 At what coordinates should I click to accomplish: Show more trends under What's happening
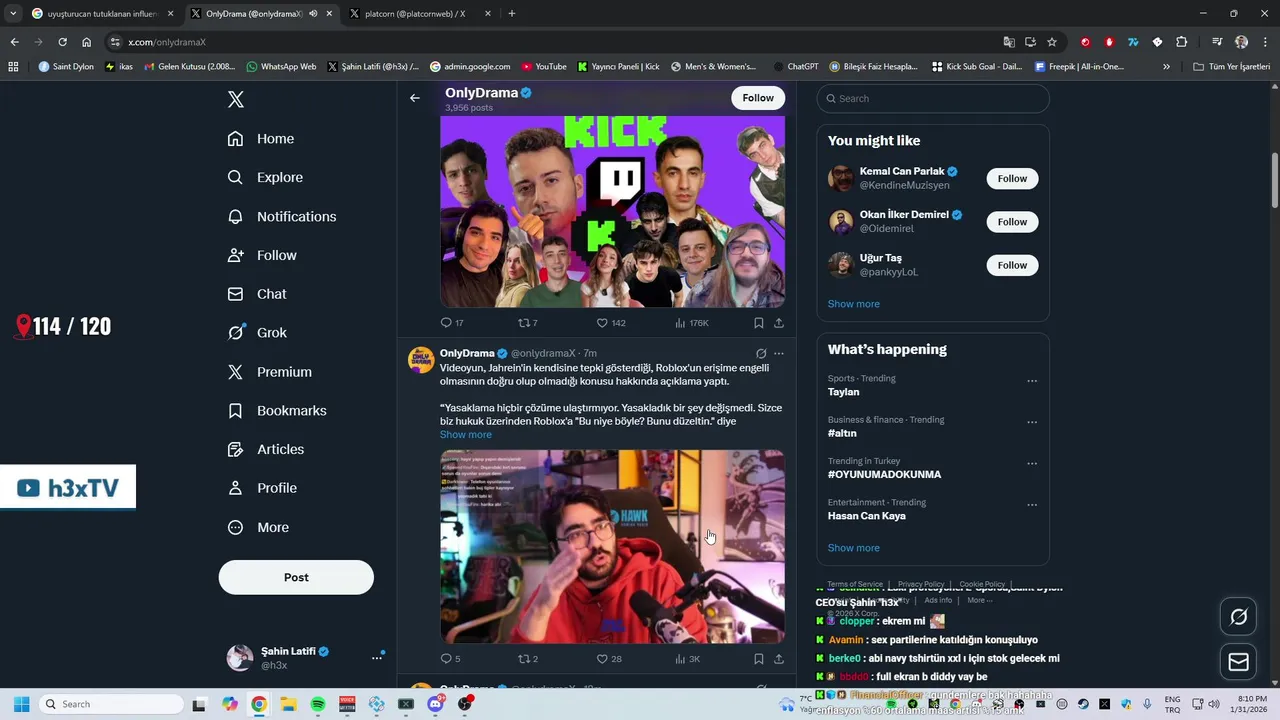click(854, 548)
